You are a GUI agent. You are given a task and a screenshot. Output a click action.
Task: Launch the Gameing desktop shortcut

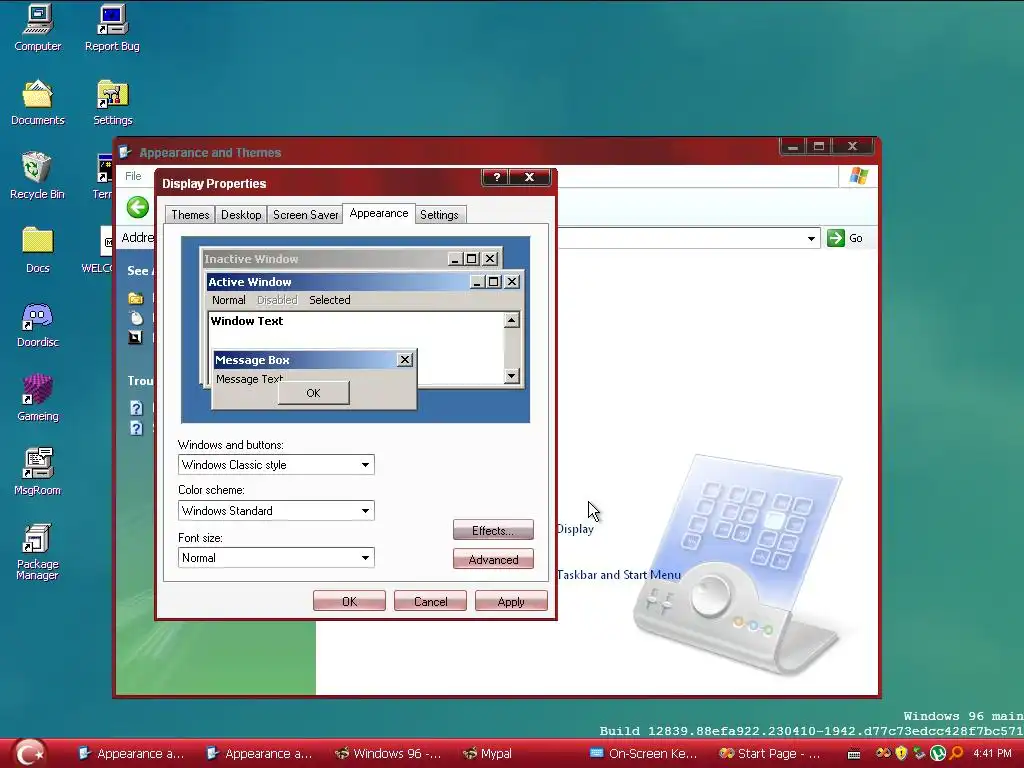(x=37, y=398)
